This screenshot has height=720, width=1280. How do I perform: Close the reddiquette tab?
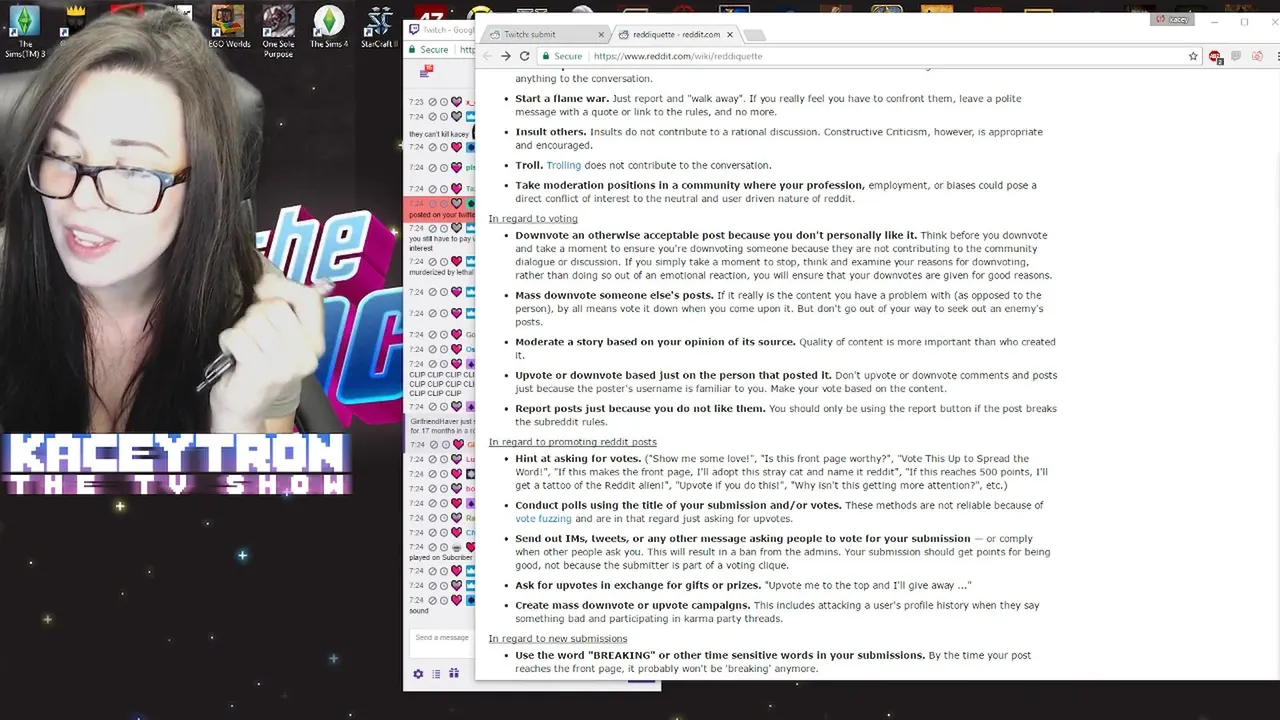point(730,34)
